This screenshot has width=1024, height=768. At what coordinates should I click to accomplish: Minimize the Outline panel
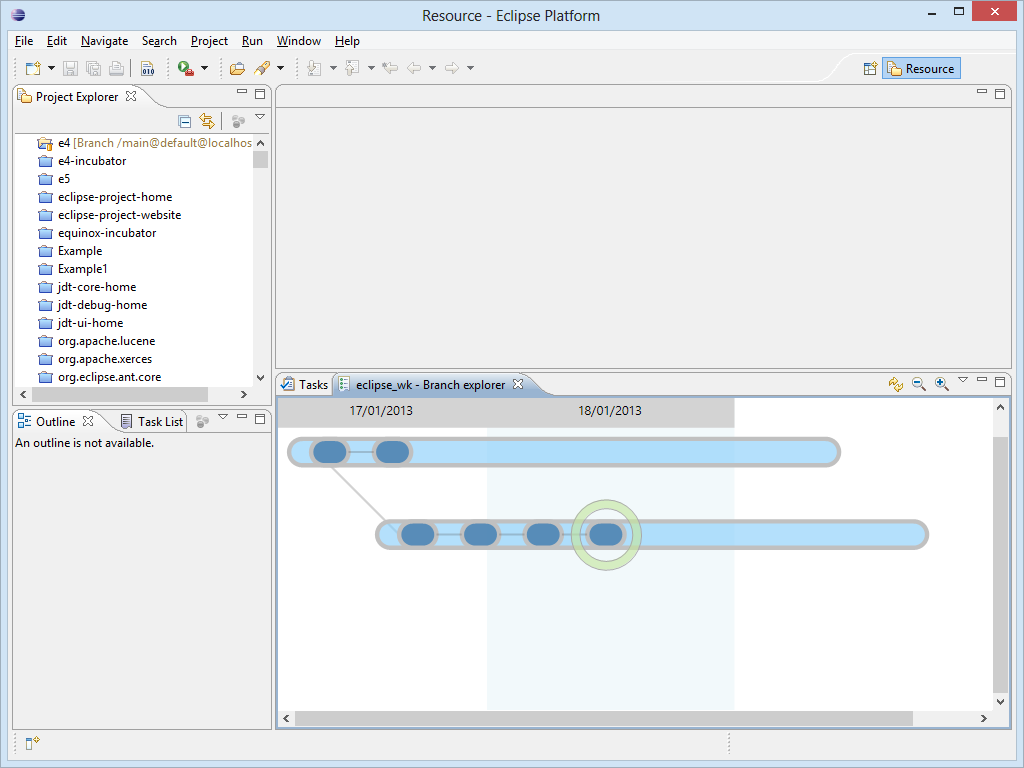[242, 416]
